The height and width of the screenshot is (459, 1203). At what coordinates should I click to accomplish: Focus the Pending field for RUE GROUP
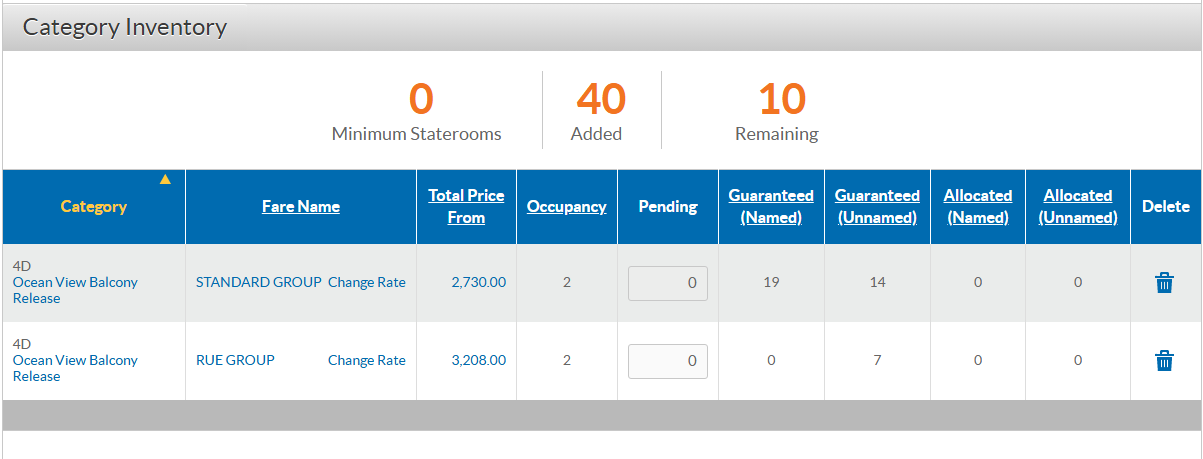(x=668, y=361)
